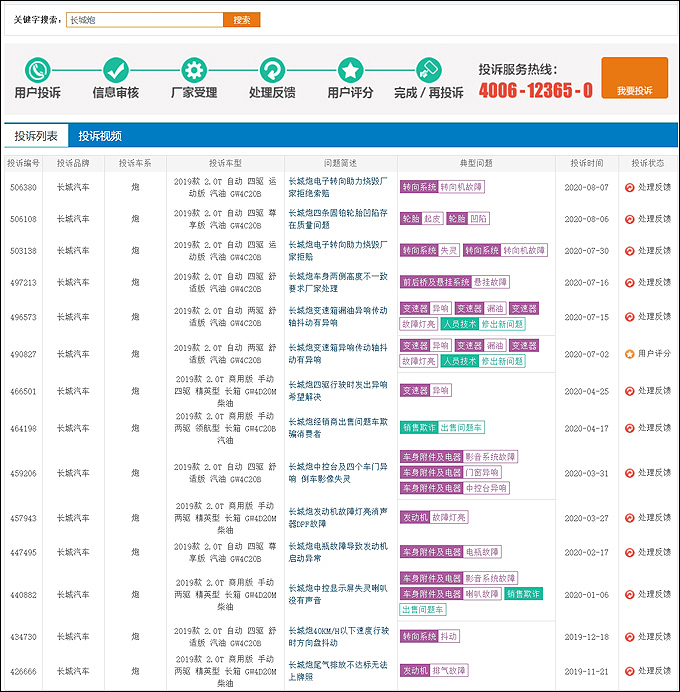Click the 轮胎 起皮 tag
Viewport: 680px width, 692px height.
(x=421, y=219)
